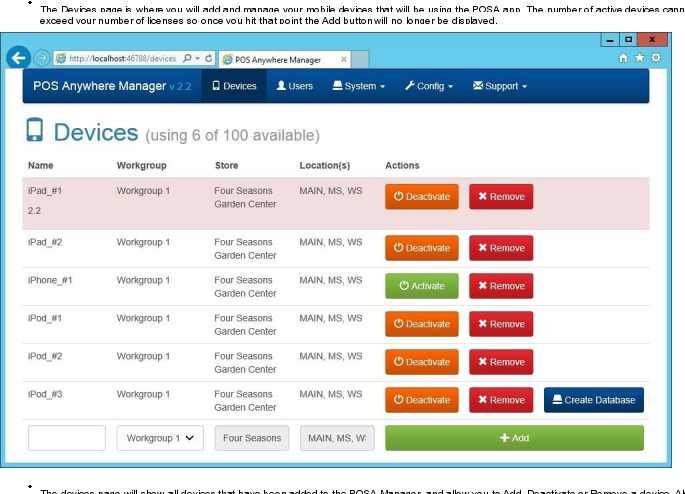This screenshot has height=494, width=685.
Task: Maximize the browser window
Action: (628, 40)
